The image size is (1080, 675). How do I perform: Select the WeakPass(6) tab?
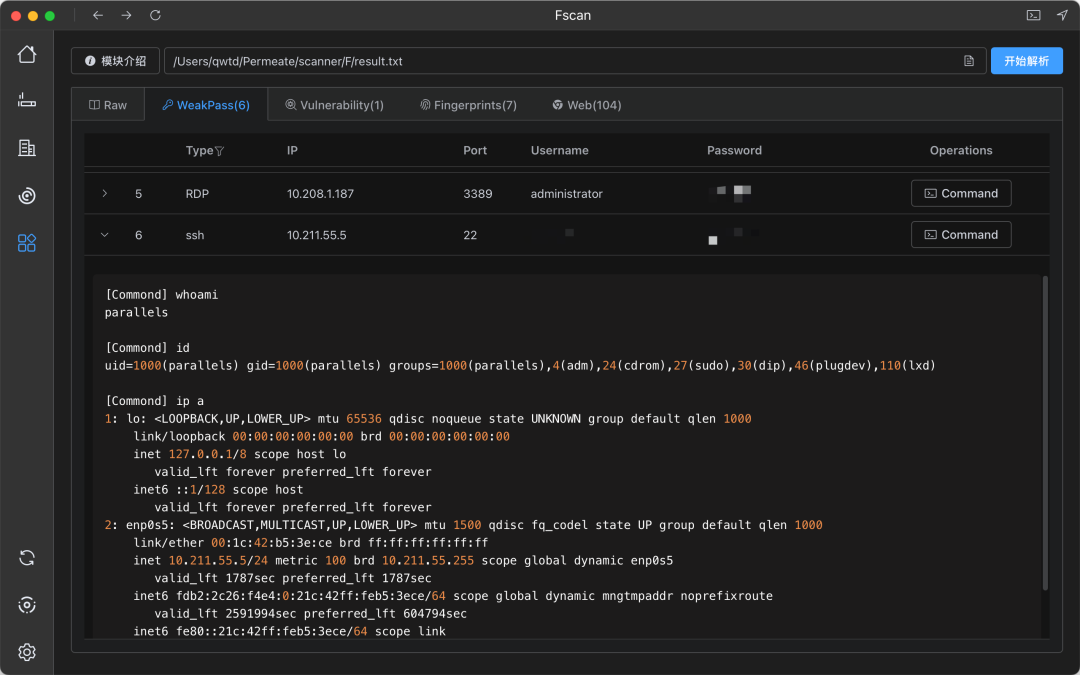(206, 105)
